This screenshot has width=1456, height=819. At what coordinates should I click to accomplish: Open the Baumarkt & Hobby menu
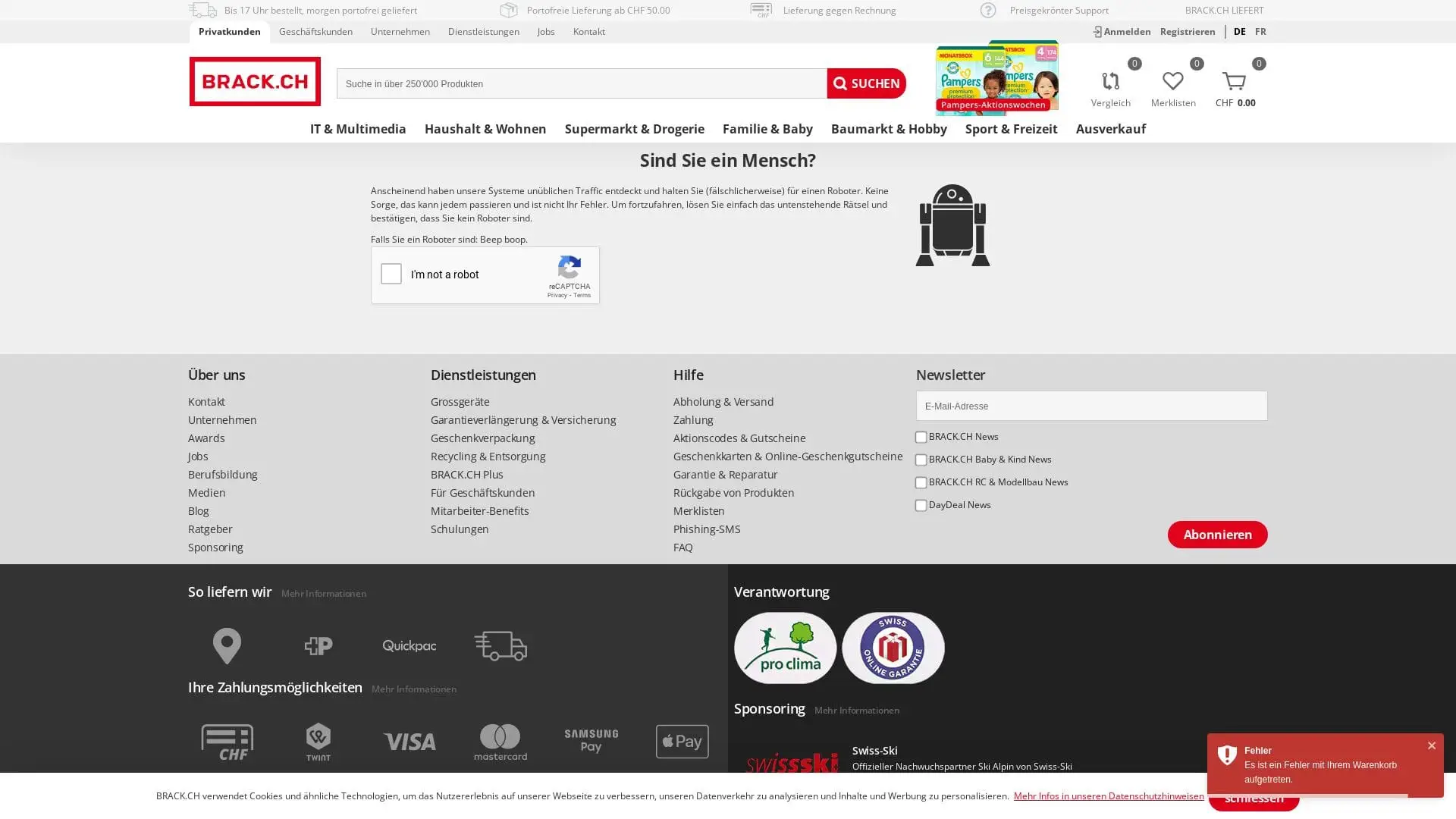[x=889, y=129]
